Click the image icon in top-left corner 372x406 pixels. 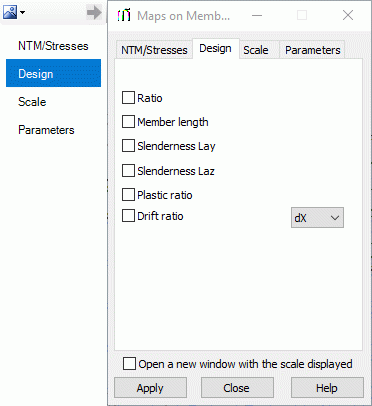[10, 13]
